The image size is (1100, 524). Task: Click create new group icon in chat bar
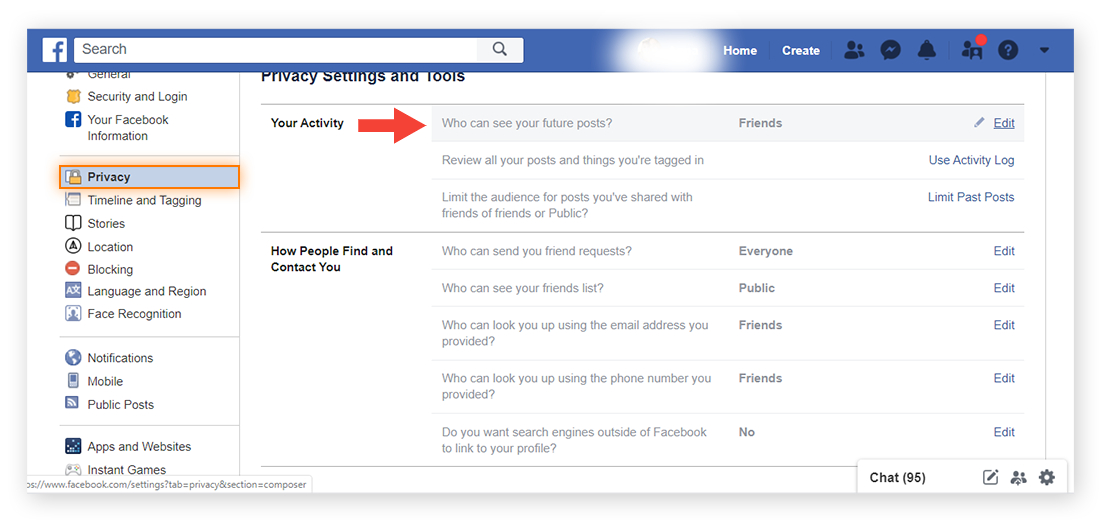1018,478
